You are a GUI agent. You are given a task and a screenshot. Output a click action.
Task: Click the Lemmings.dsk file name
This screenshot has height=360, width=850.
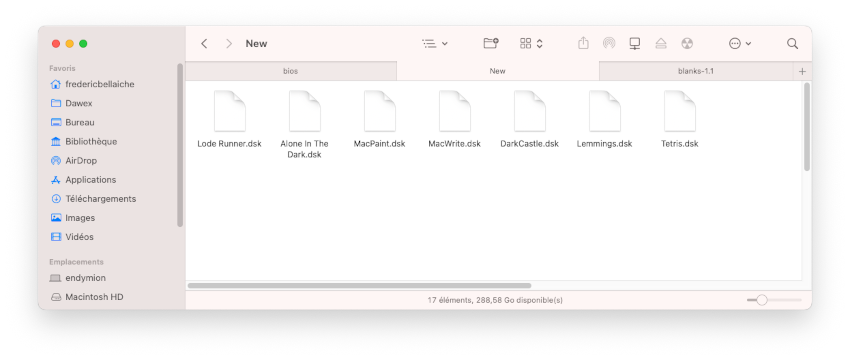point(604,144)
